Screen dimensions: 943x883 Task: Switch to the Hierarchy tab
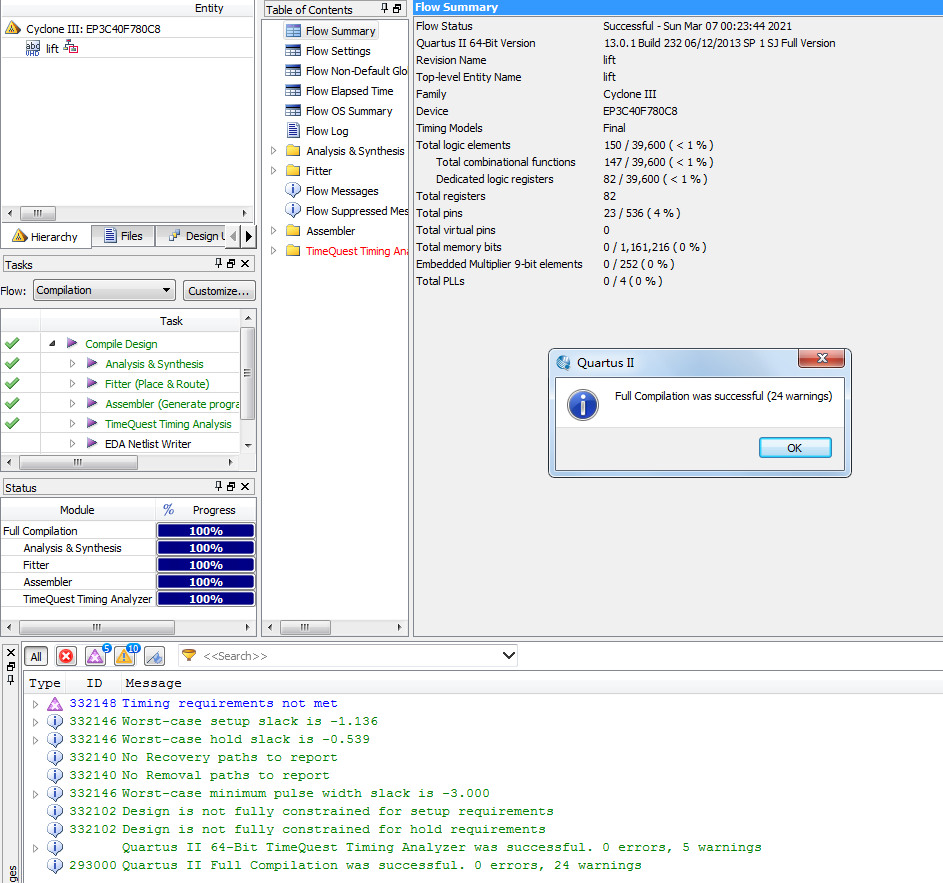pyautogui.click(x=45, y=237)
